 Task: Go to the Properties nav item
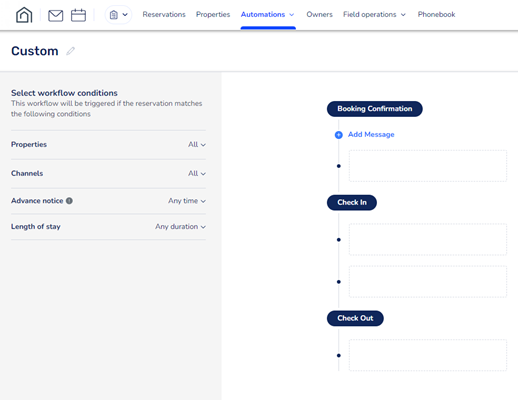tap(213, 15)
